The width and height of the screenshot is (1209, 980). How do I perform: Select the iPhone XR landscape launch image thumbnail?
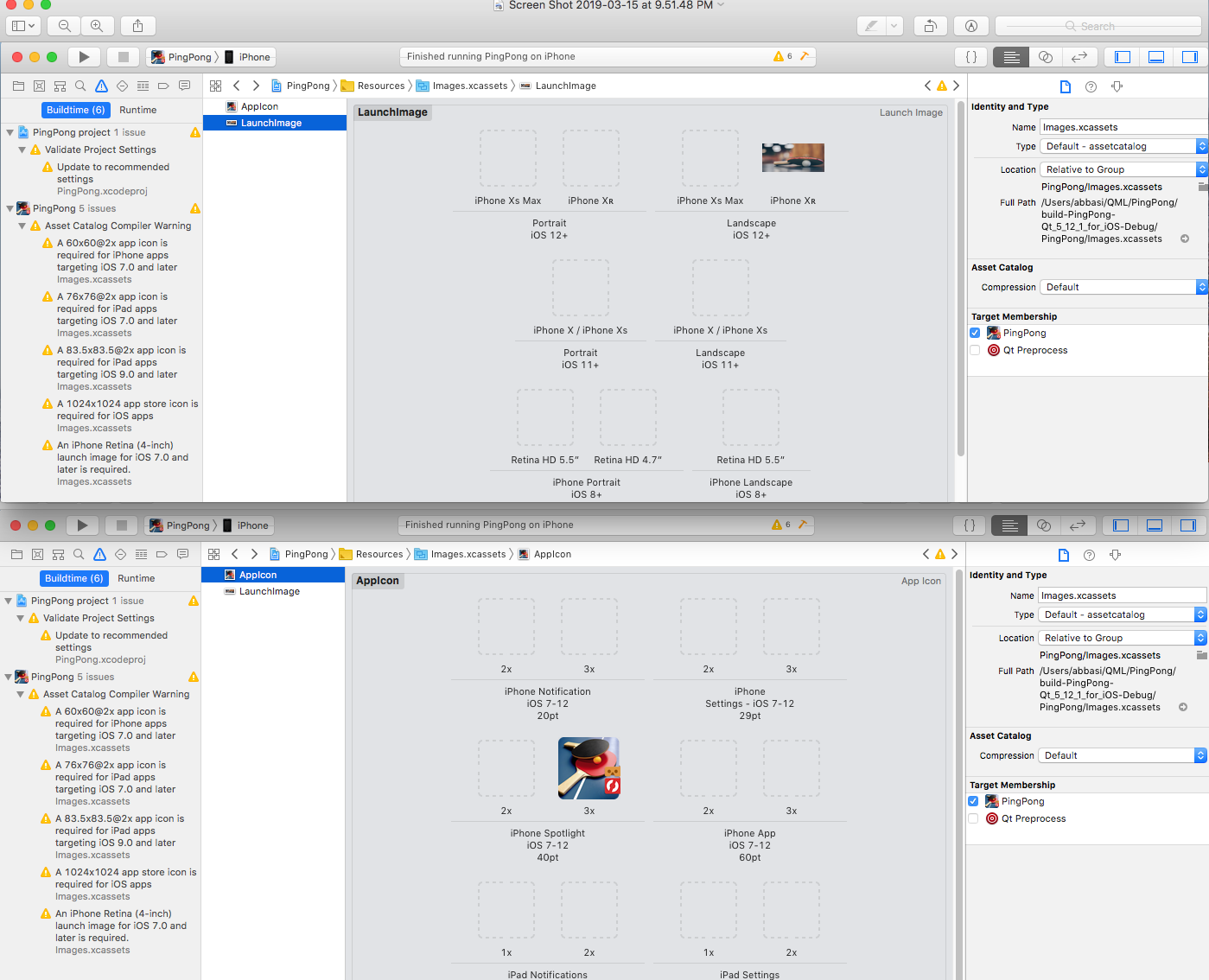[793, 158]
